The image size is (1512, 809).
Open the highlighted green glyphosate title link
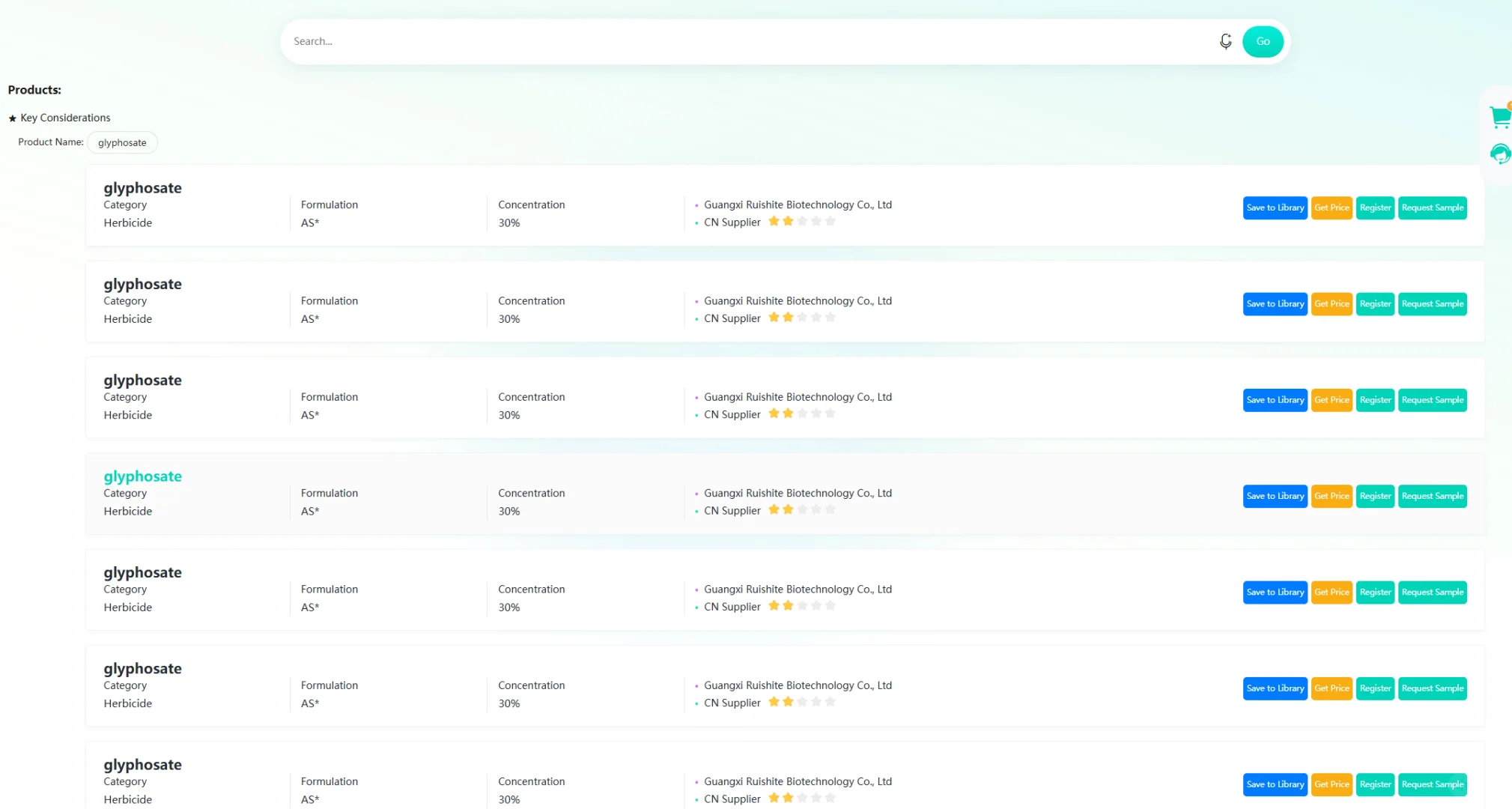click(x=142, y=476)
